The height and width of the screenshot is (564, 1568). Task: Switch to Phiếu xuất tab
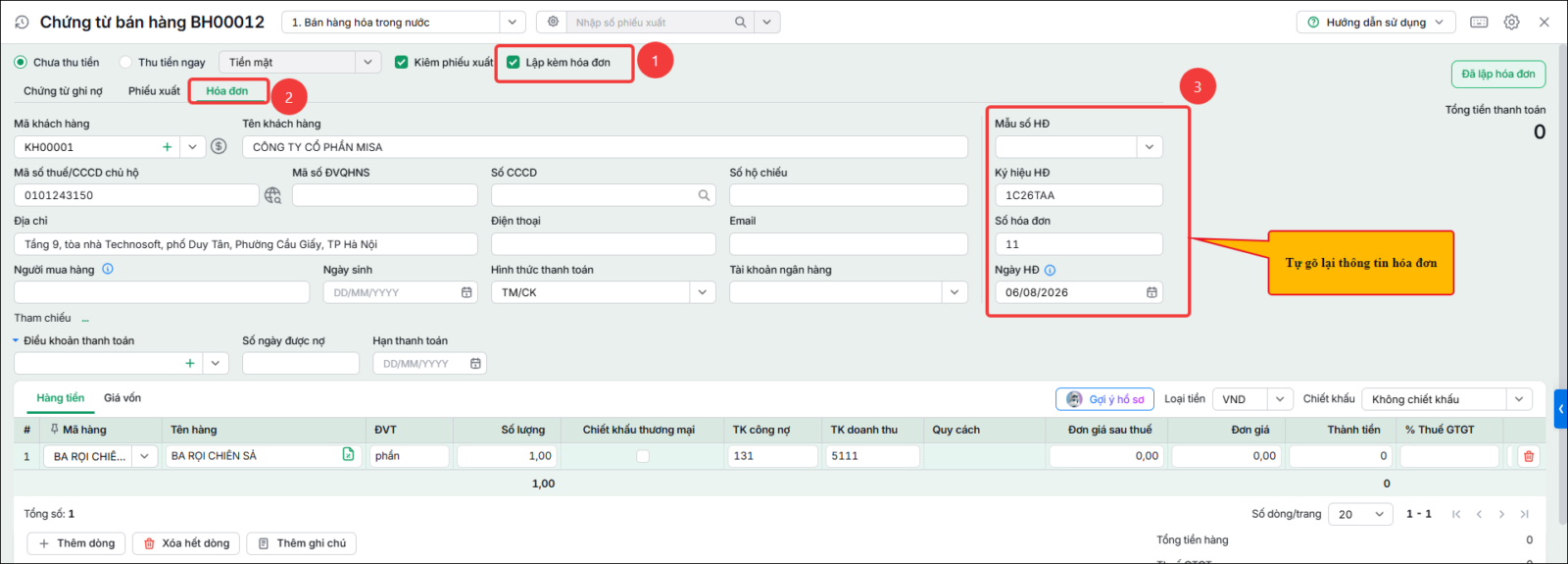[154, 91]
